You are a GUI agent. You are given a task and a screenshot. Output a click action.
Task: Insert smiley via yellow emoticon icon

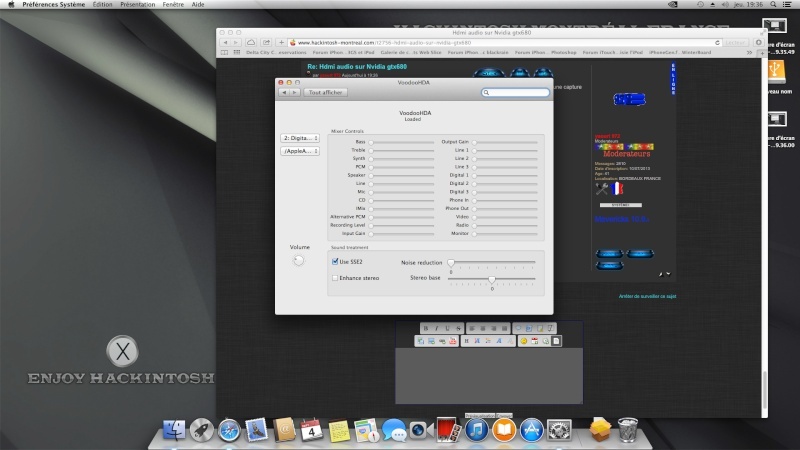pos(523,341)
